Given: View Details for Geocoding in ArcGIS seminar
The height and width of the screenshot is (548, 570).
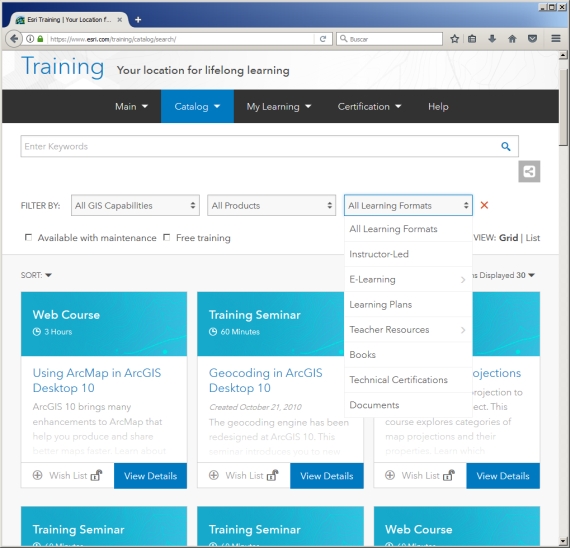Looking at the screenshot, I should coord(327,476).
